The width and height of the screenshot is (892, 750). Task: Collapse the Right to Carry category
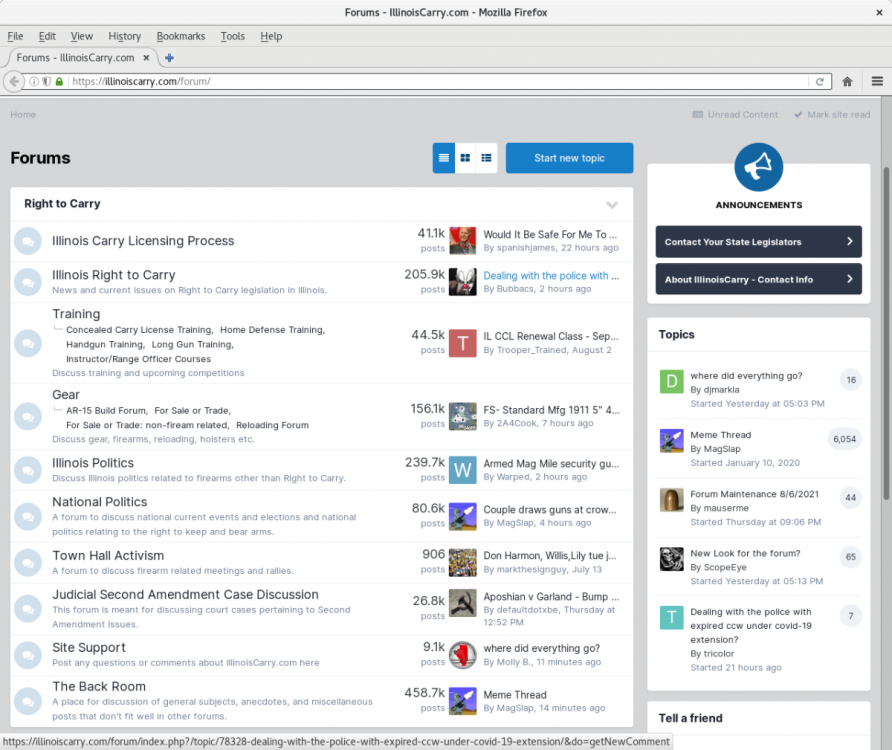click(x=612, y=205)
